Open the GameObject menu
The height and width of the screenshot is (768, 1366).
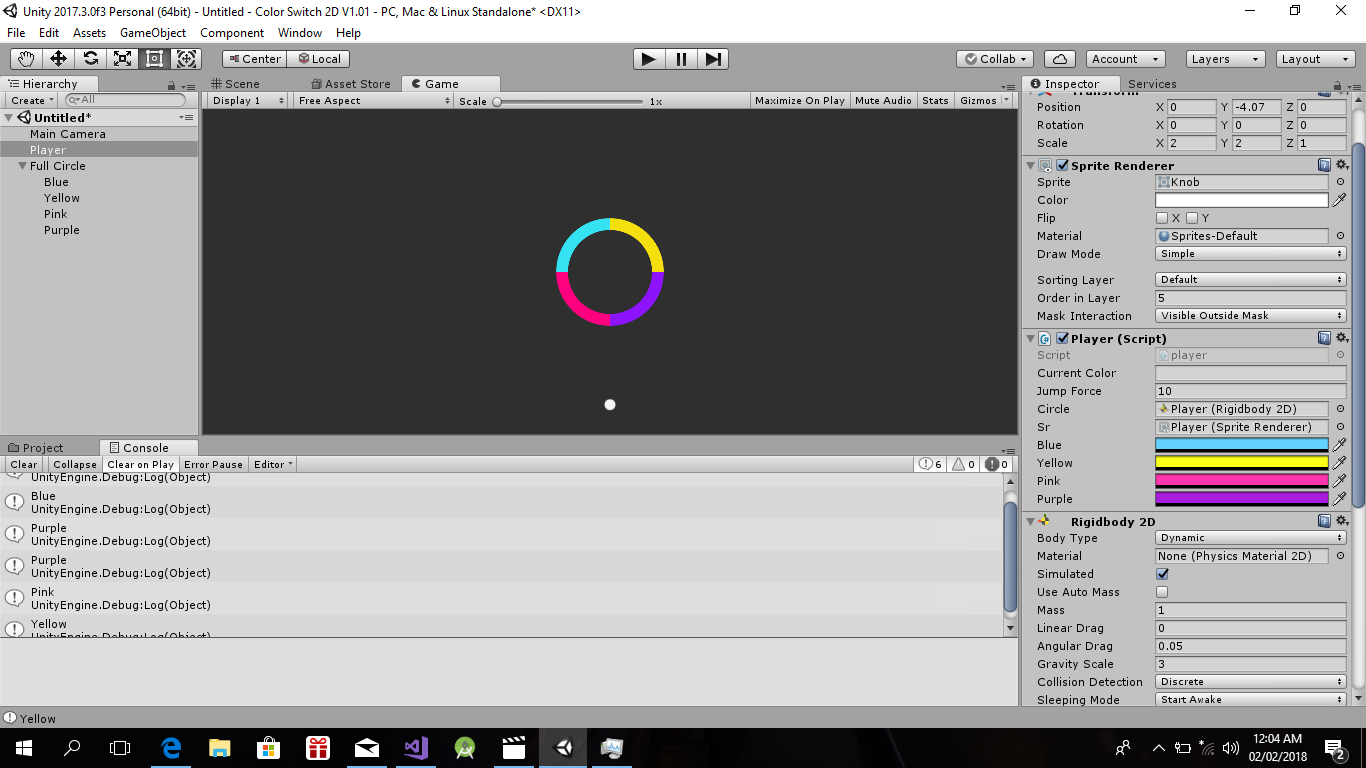click(x=153, y=33)
